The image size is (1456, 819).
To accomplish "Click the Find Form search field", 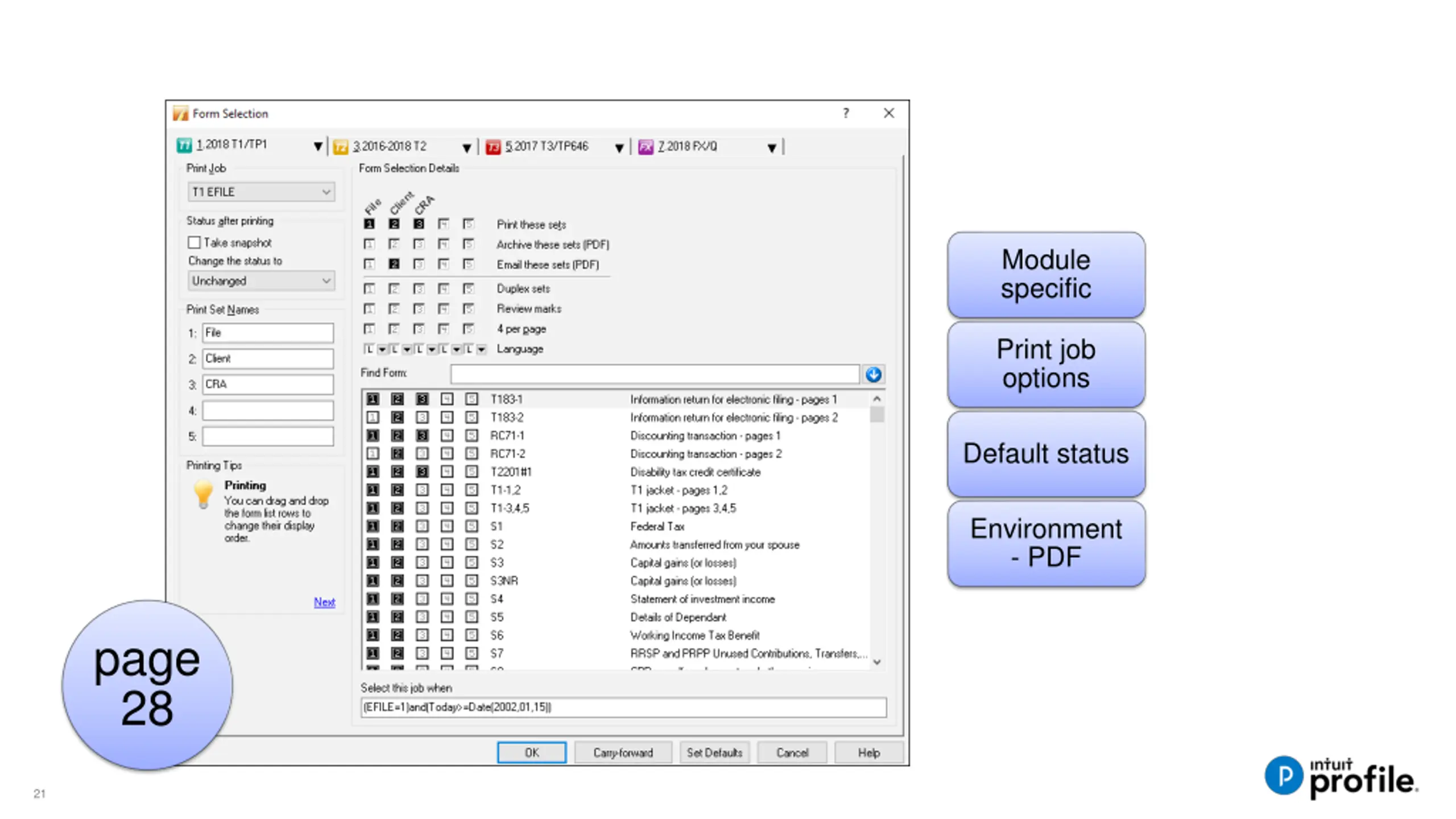I will pyautogui.click(x=655, y=374).
